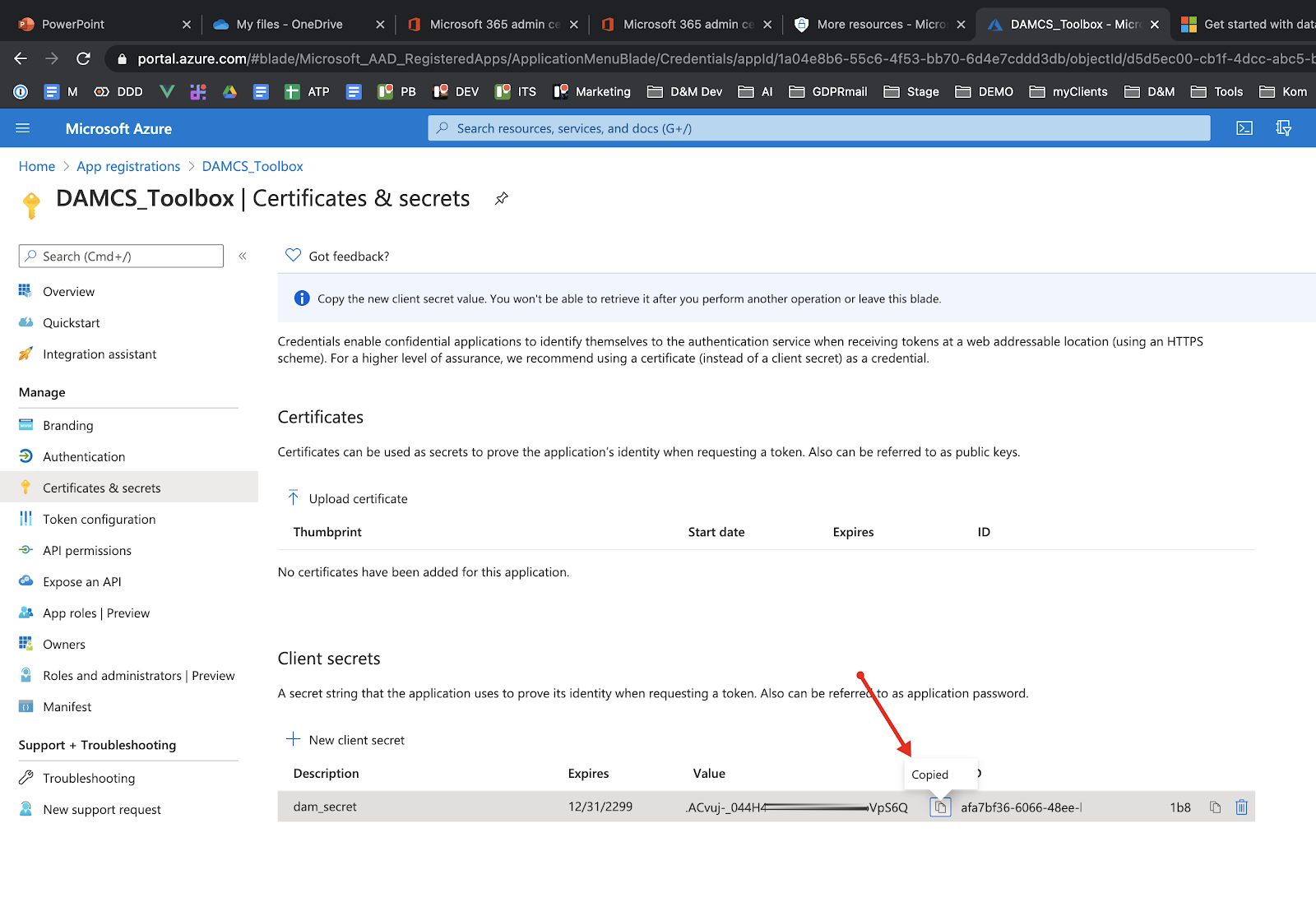
Task: Open Expose an API
Action: (x=82, y=582)
